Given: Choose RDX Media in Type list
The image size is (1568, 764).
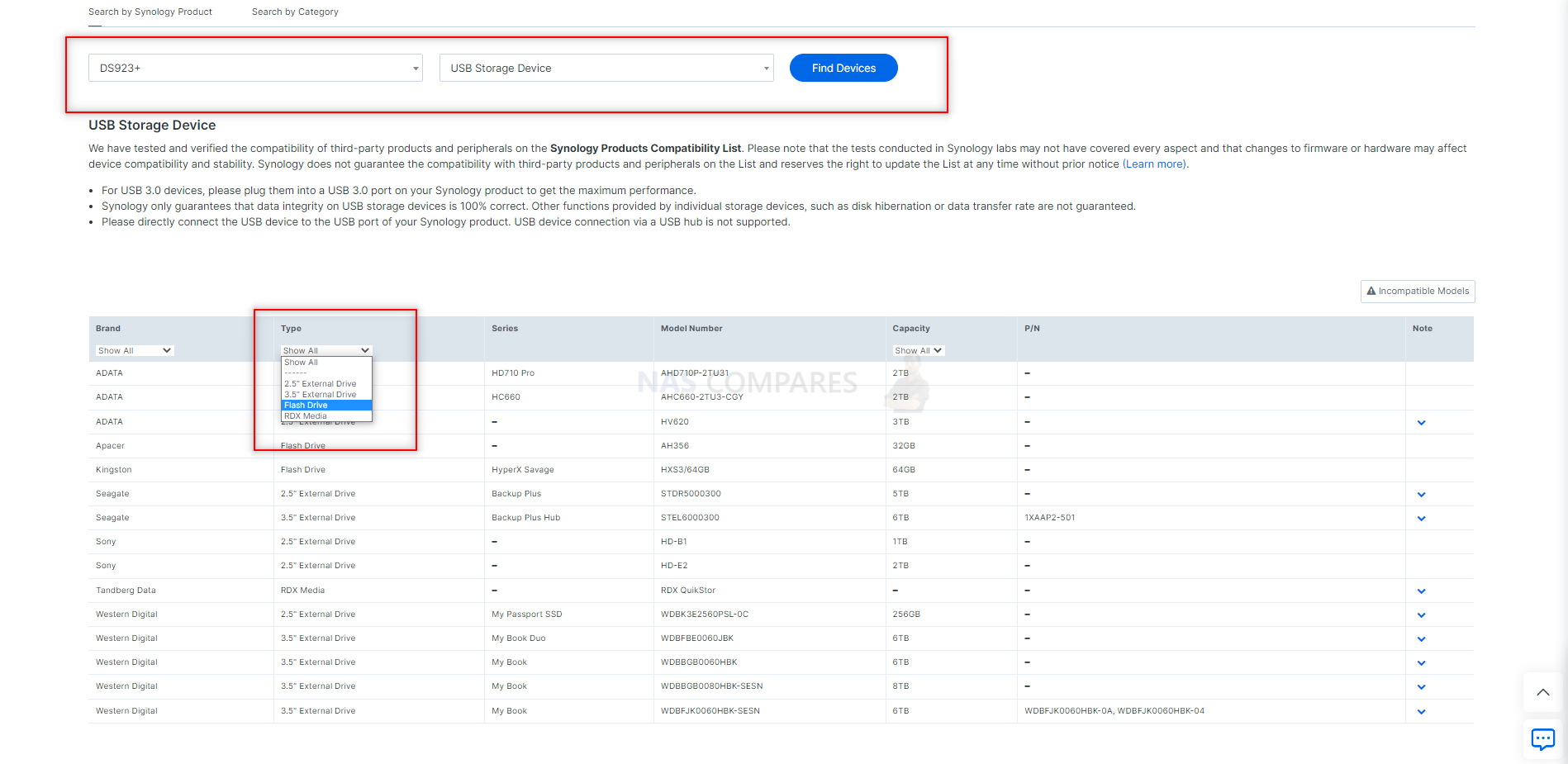Looking at the screenshot, I should point(327,416).
